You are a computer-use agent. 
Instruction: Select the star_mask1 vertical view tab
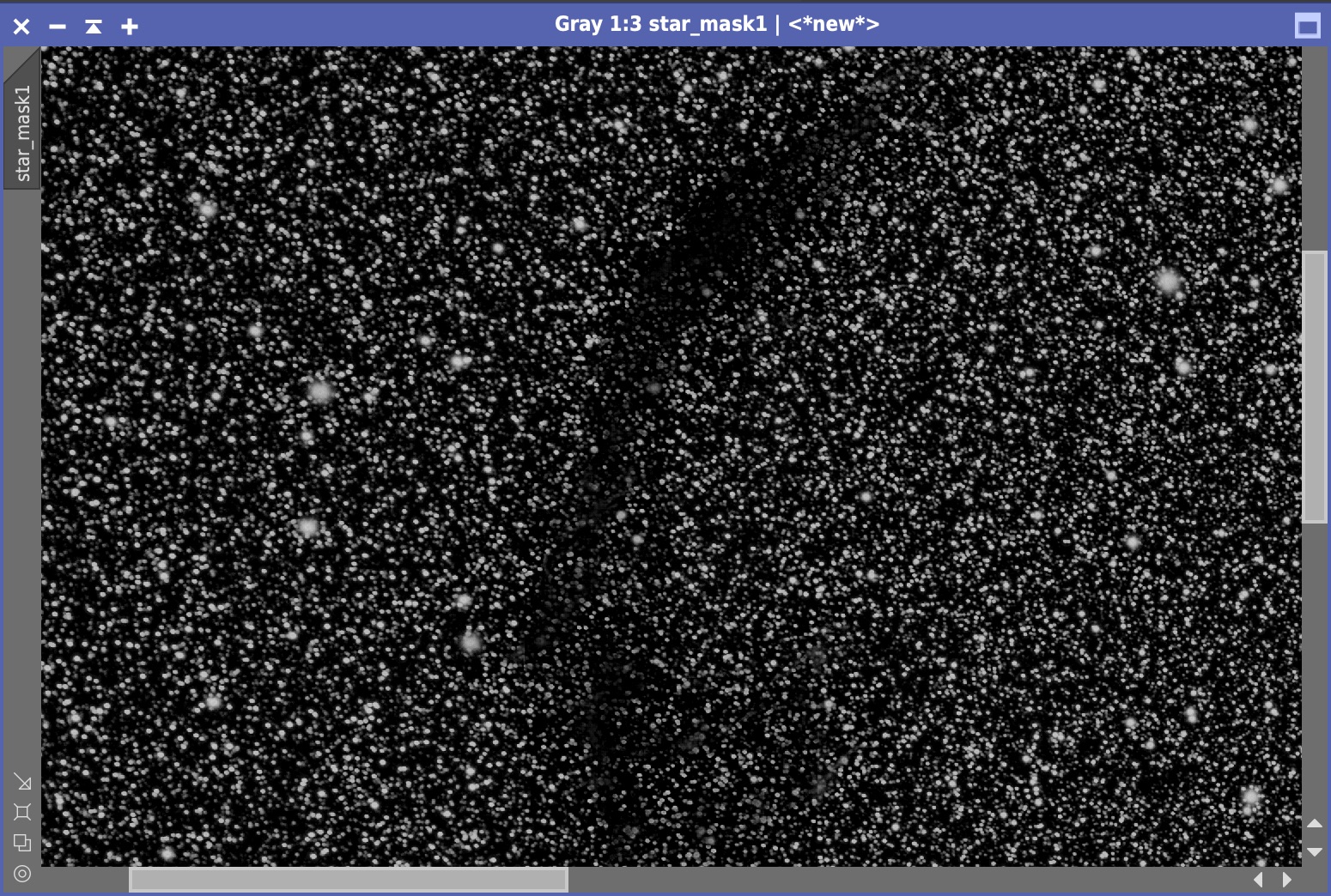coord(22,133)
